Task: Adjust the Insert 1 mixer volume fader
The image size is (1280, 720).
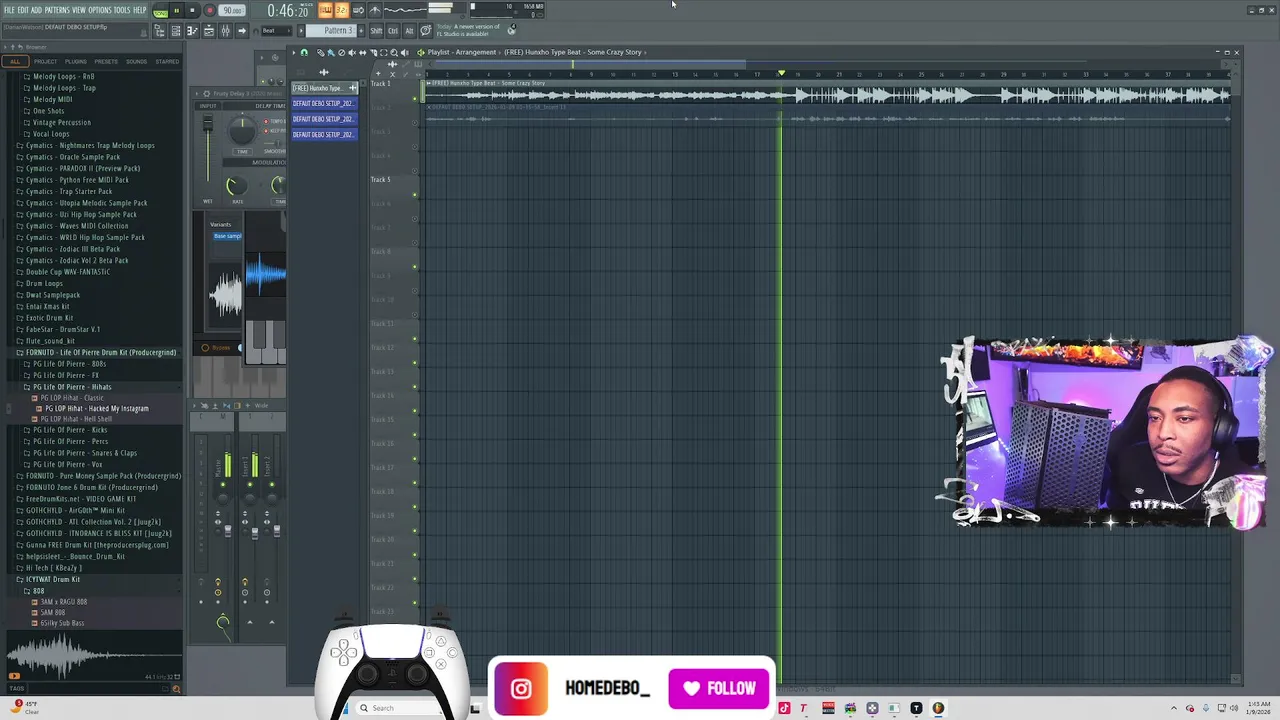Action: (255, 534)
